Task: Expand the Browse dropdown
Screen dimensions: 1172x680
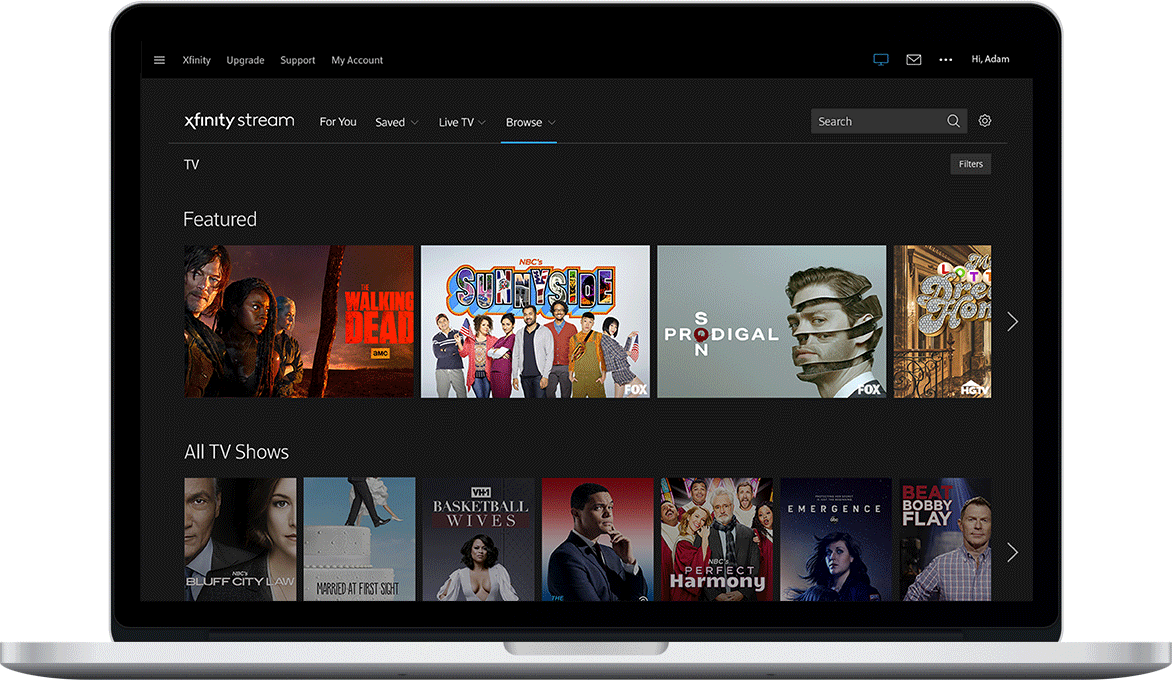Action: (x=529, y=123)
